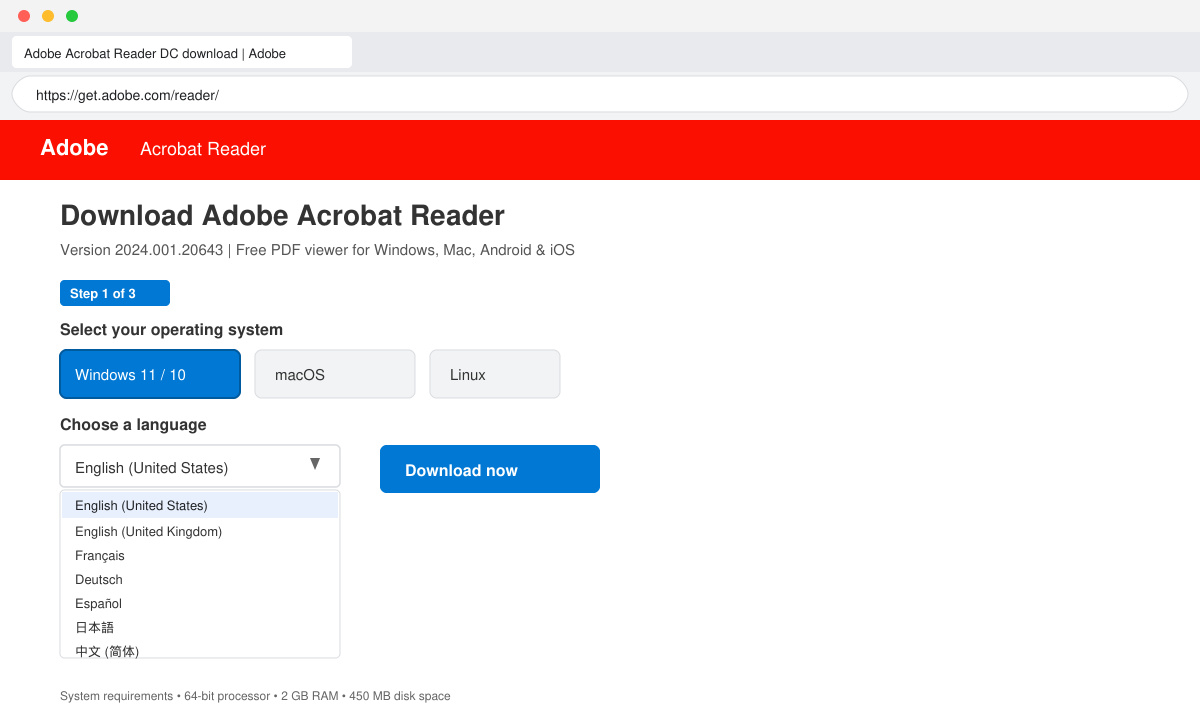Click the yellow minimize window dot
The height and width of the screenshot is (720, 1200).
click(48, 16)
